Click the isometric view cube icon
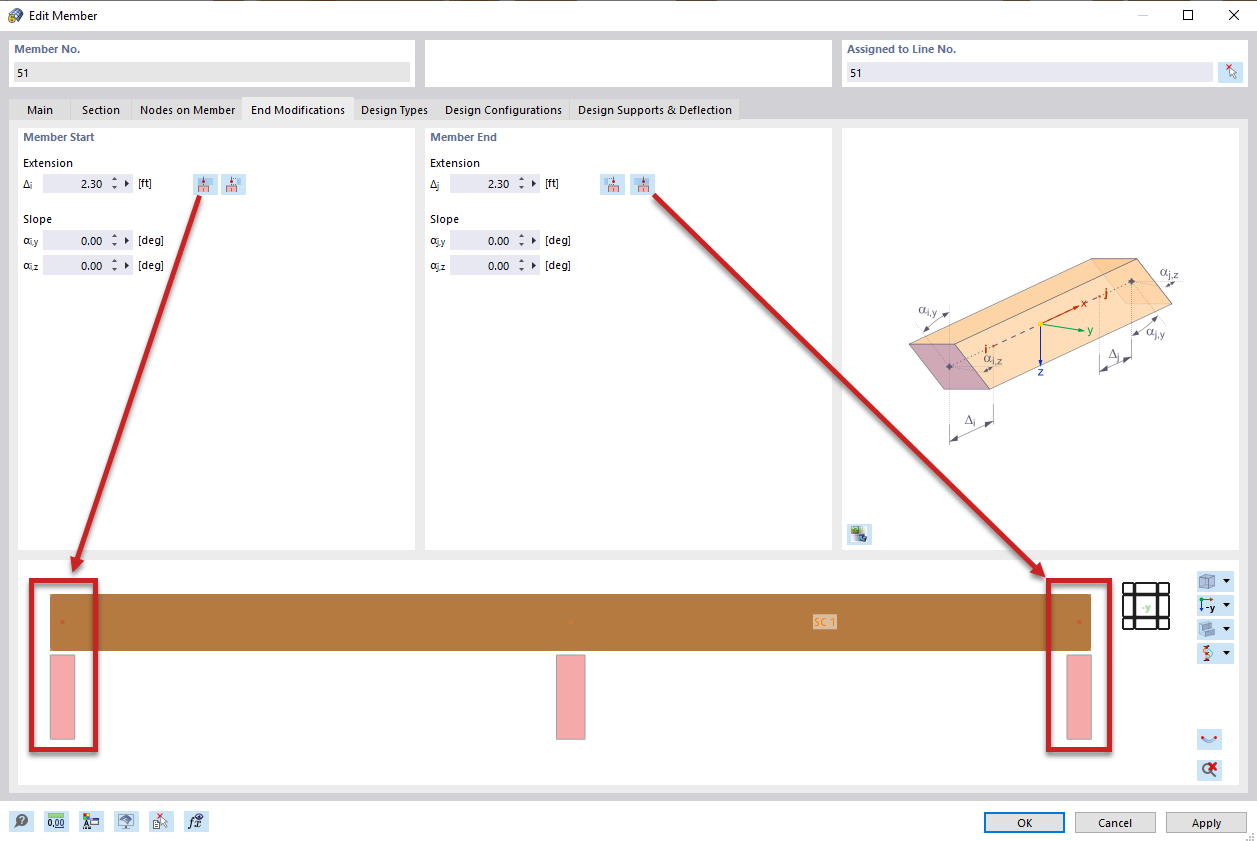Image resolution: width=1257 pixels, height=841 pixels. [1208, 580]
